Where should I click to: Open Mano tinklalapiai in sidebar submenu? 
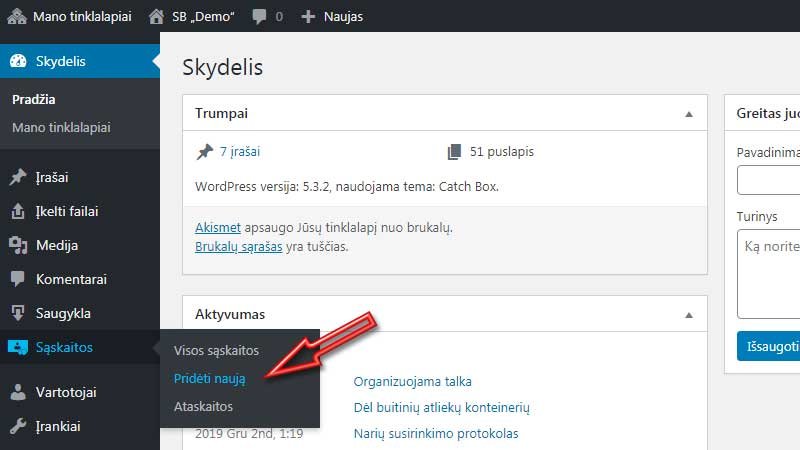point(61,128)
